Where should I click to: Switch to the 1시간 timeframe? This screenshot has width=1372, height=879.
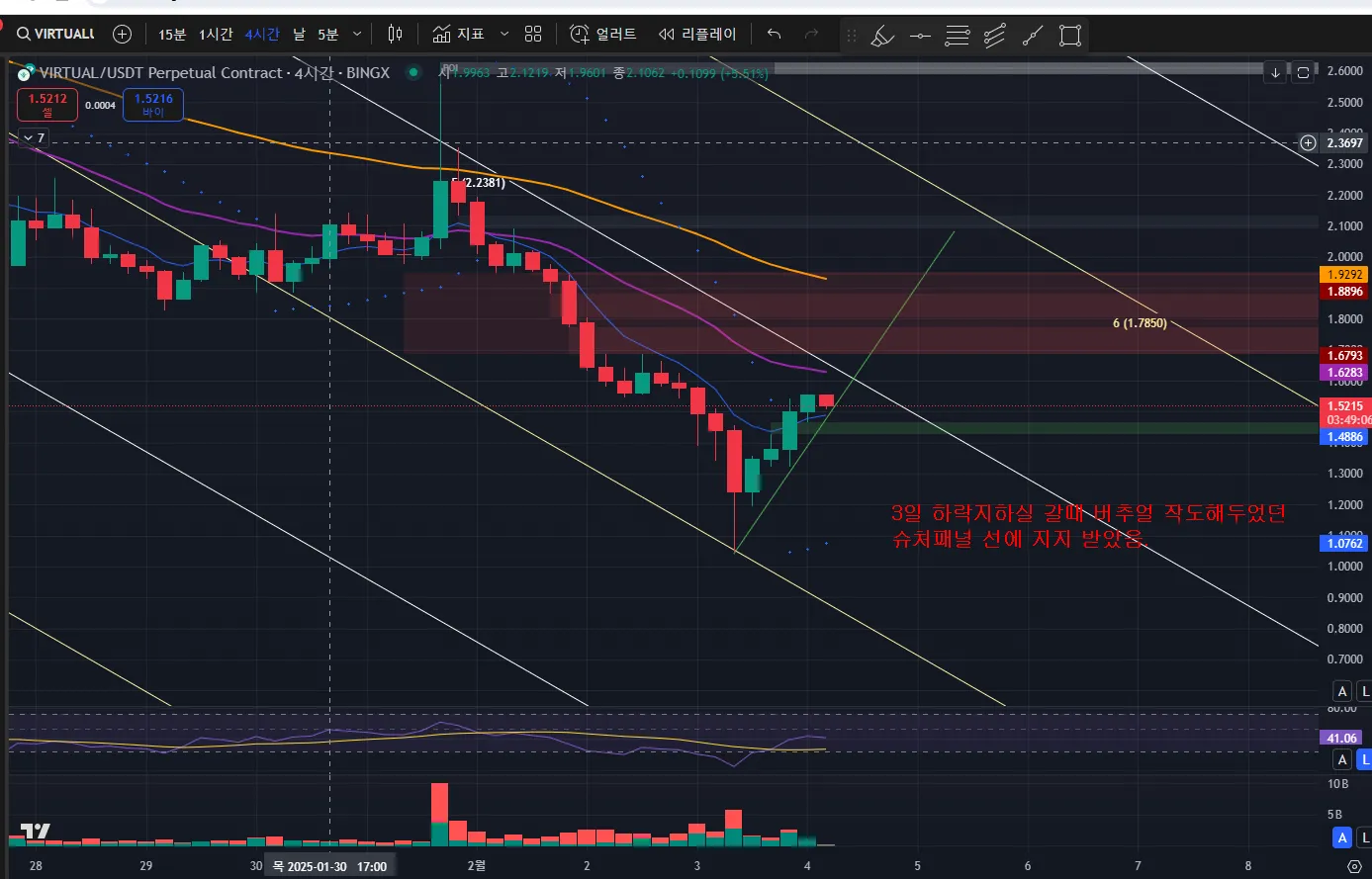(216, 34)
